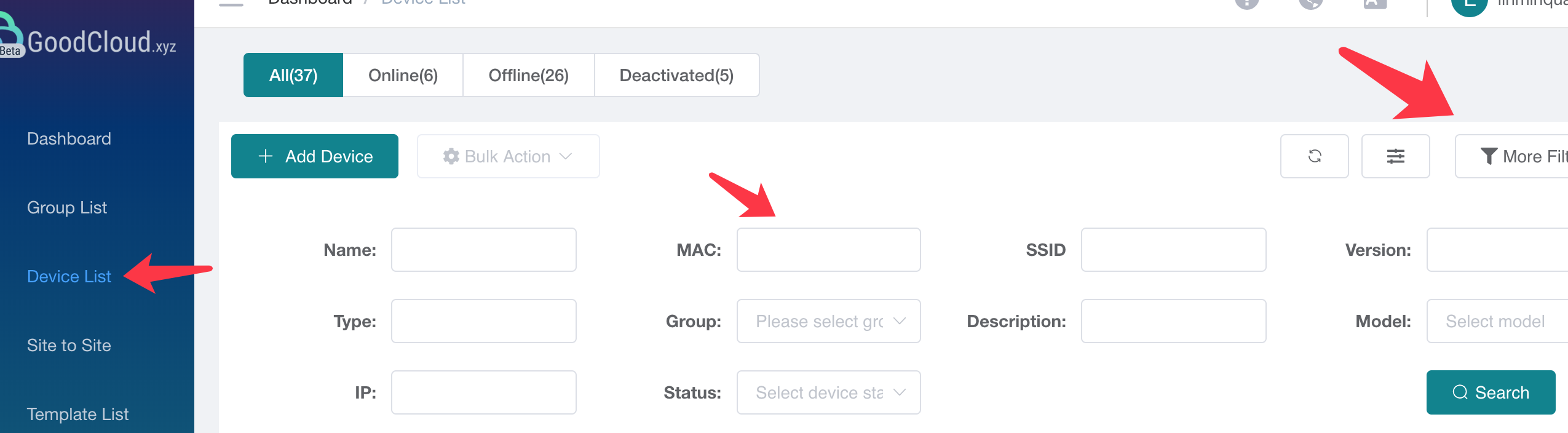Expand the Group selection dropdown
The image size is (1568, 433).
point(828,321)
